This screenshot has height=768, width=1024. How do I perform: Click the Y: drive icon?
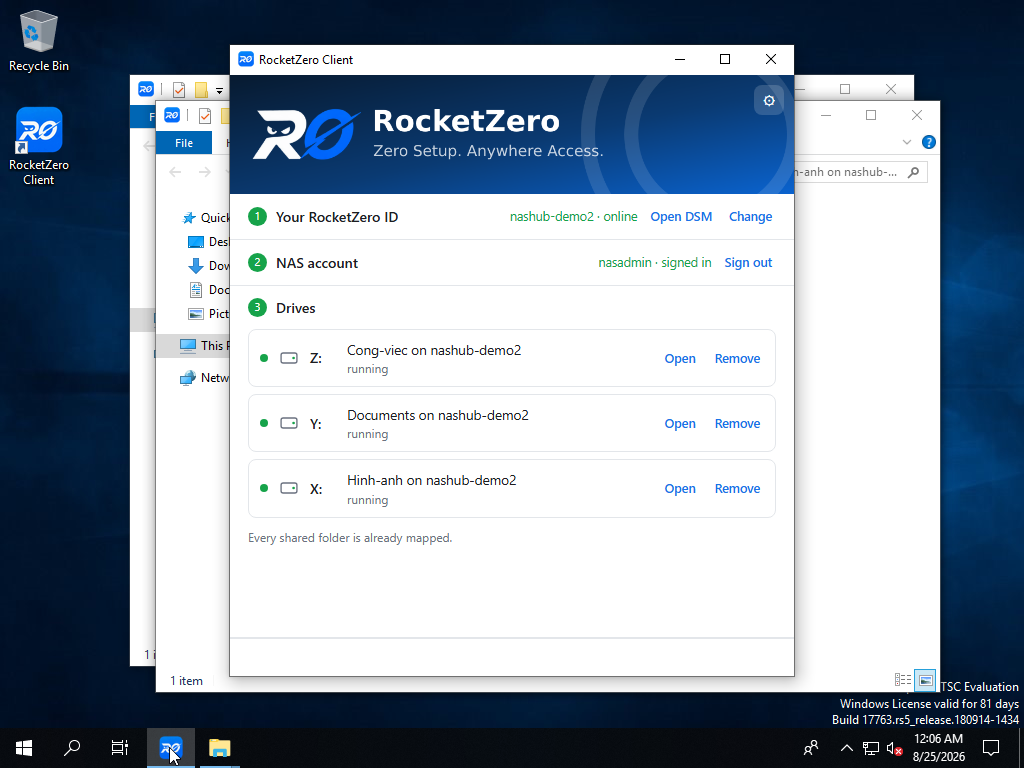tap(289, 423)
